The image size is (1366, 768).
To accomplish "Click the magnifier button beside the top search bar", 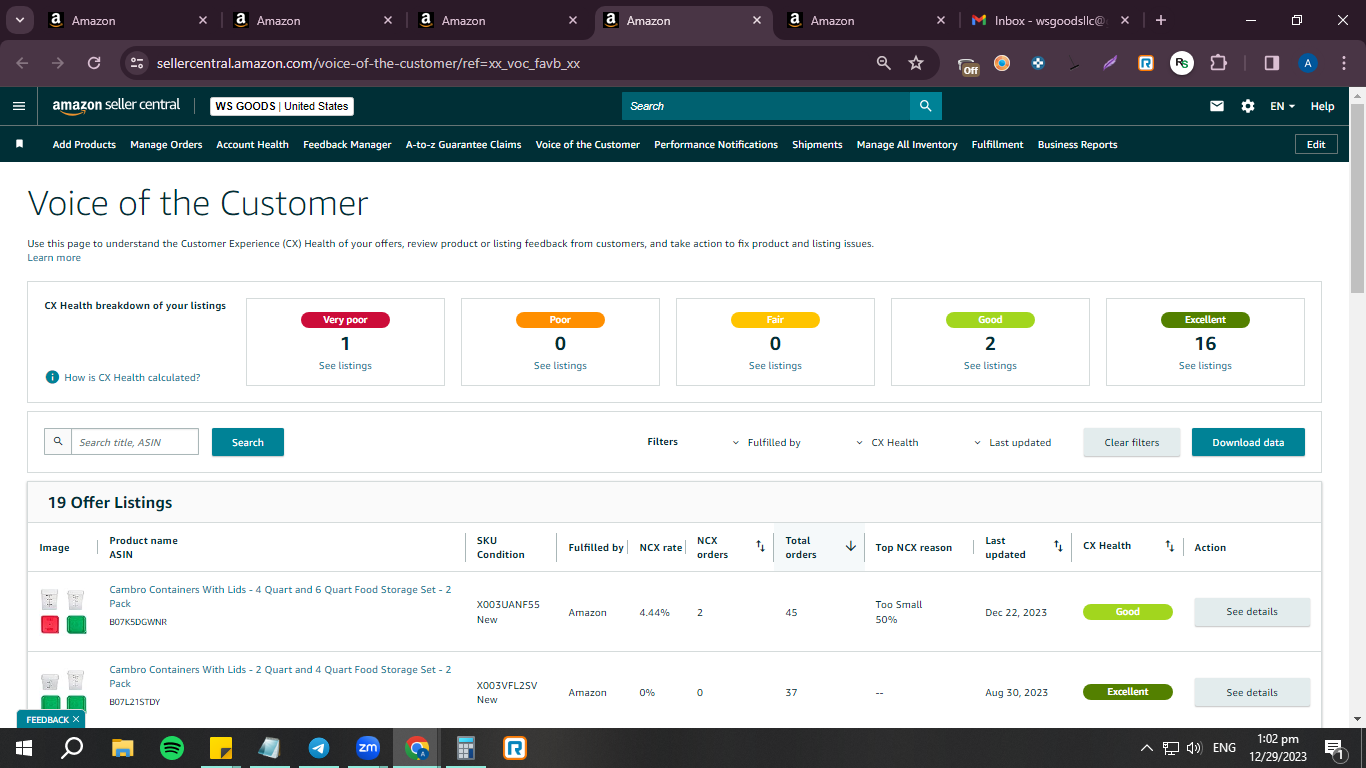I will pos(925,106).
